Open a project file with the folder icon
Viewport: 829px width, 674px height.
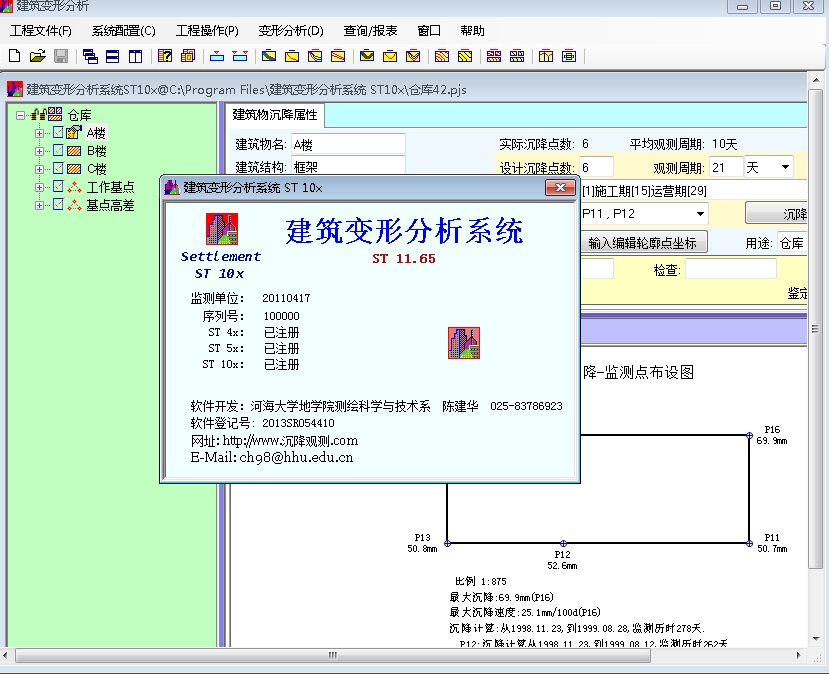pos(37,58)
